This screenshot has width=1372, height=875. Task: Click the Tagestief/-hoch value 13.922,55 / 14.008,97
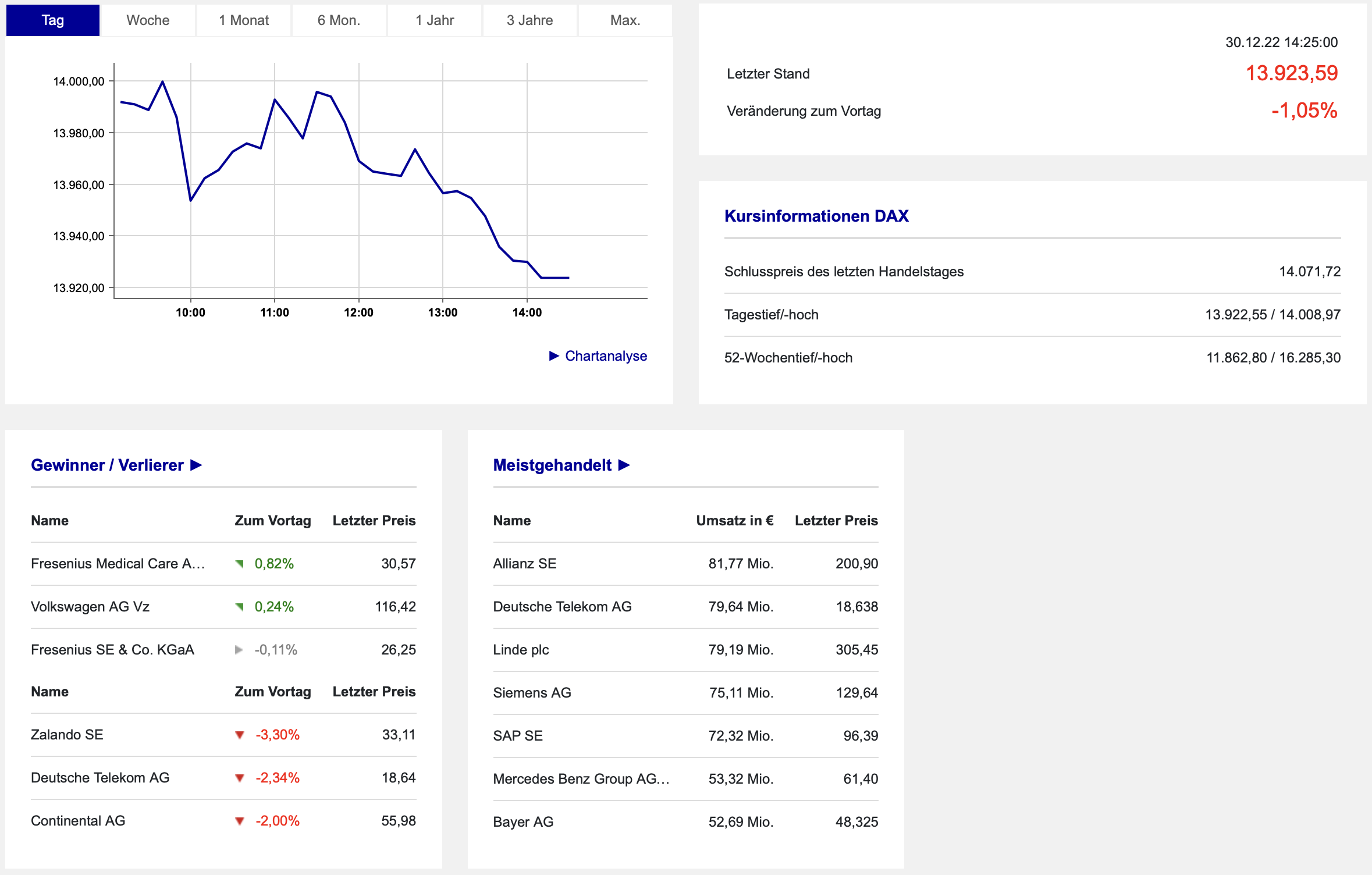[1273, 315]
